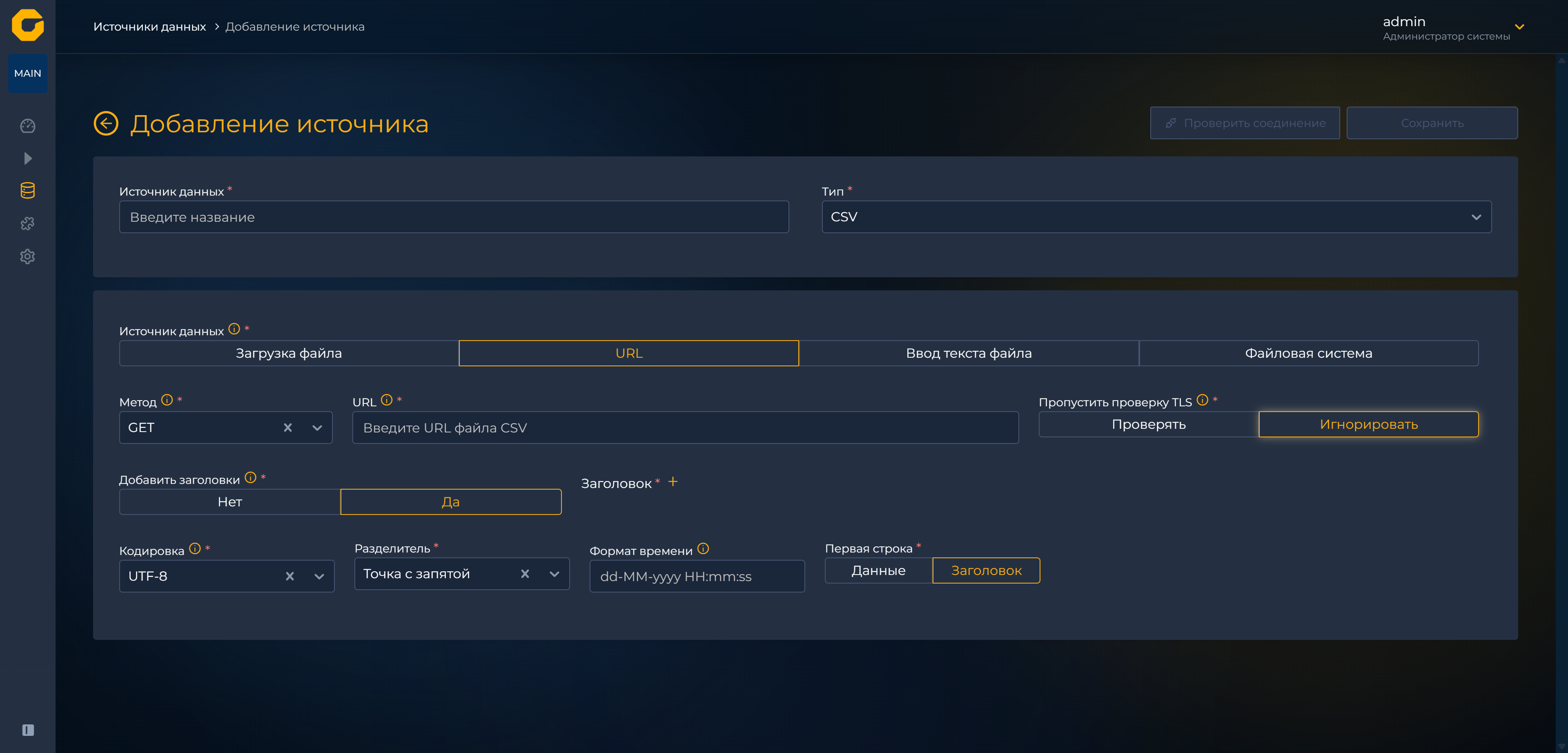Screen dimensions: 1568x753
Task: Click the back arrow next to page title
Action: point(106,124)
